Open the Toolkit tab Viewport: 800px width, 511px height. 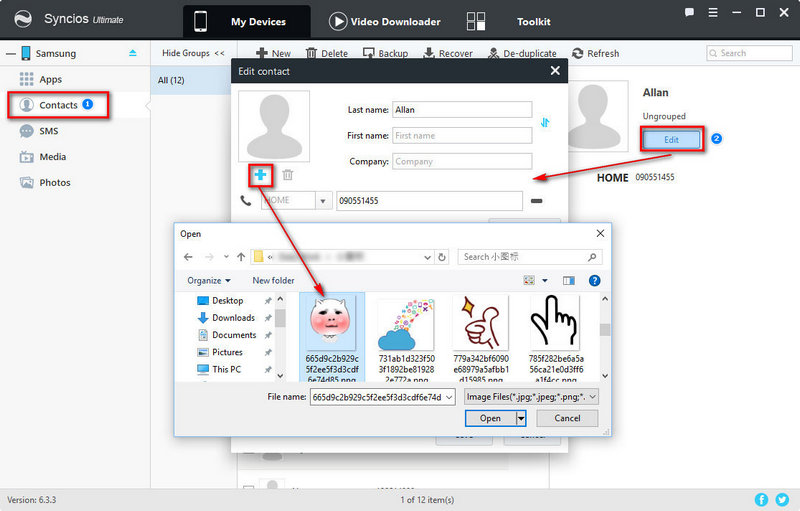pyautogui.click(x=509, y=21)
